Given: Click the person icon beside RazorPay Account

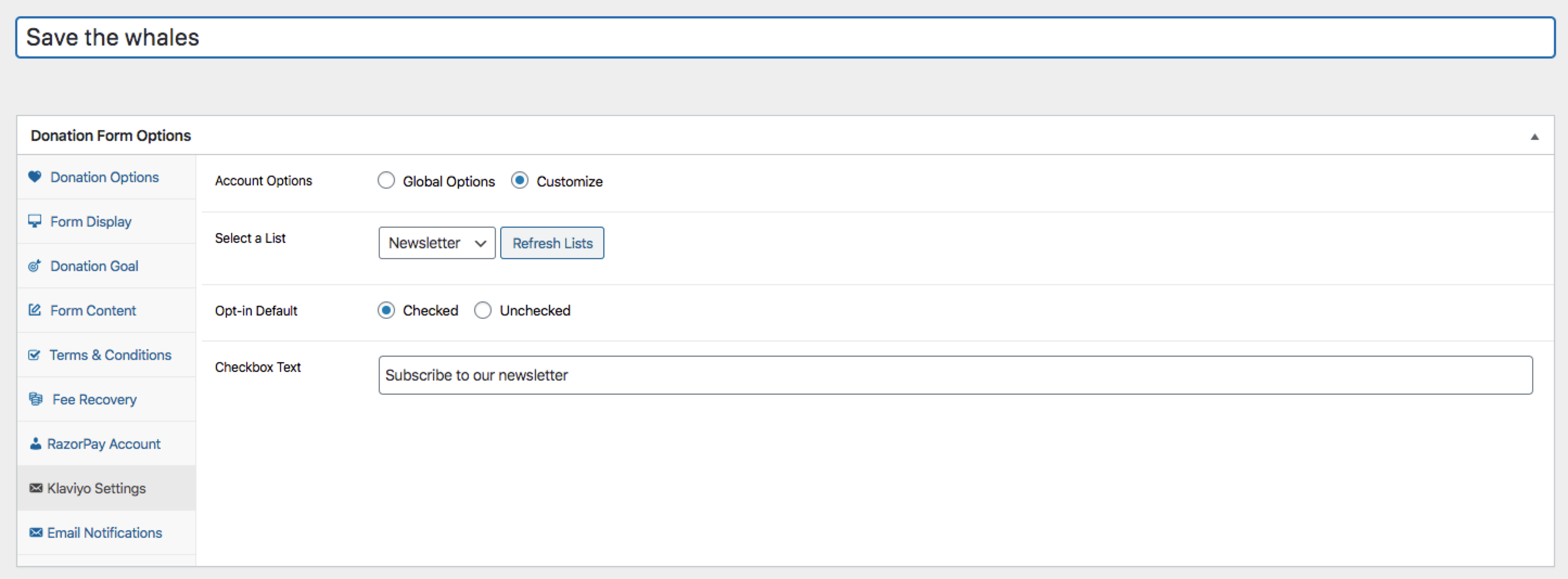Looking at the screenshot, I should [x=35, y=443].
